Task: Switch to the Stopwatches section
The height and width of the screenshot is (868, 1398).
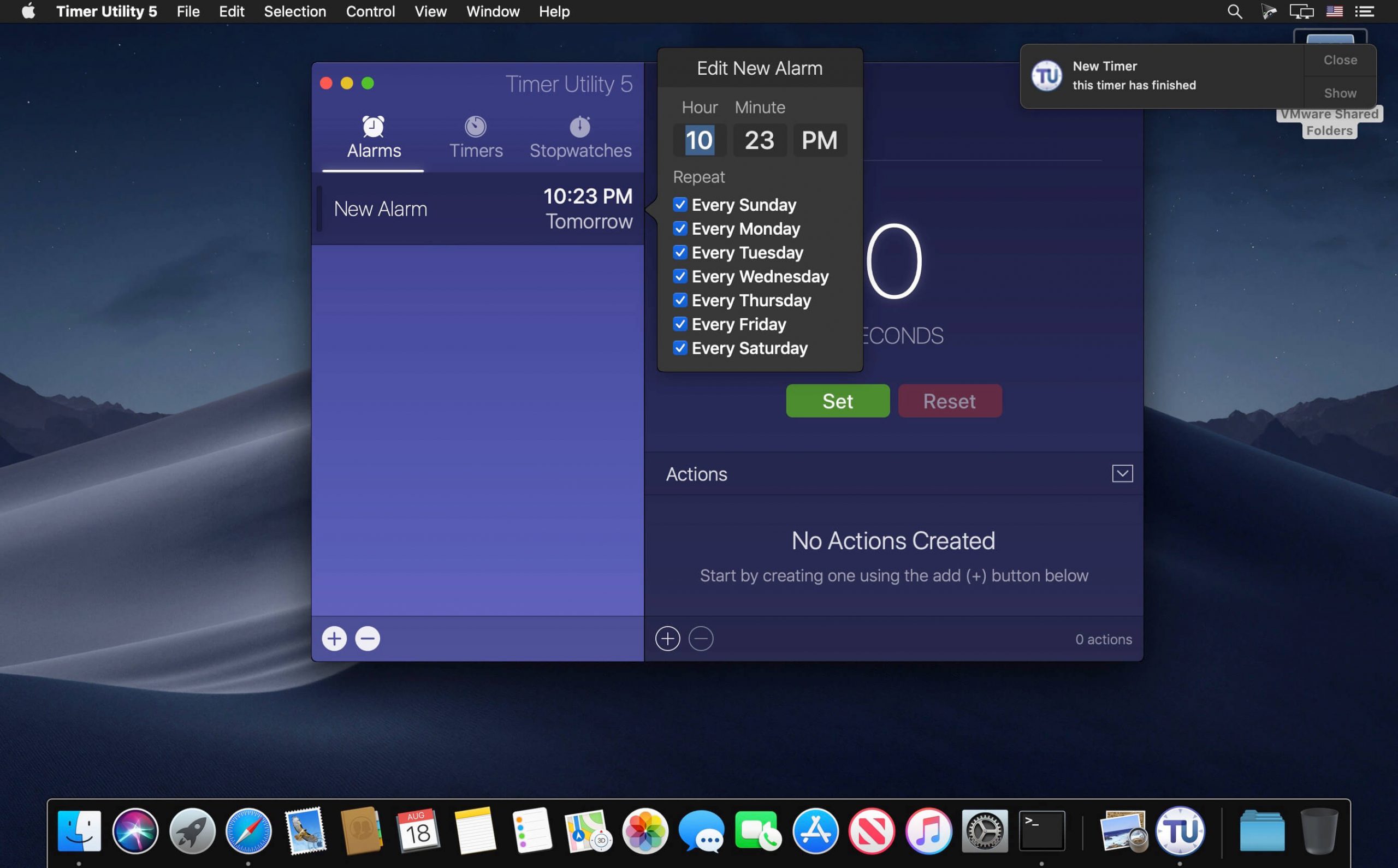Action: click(x=580, y=136)
